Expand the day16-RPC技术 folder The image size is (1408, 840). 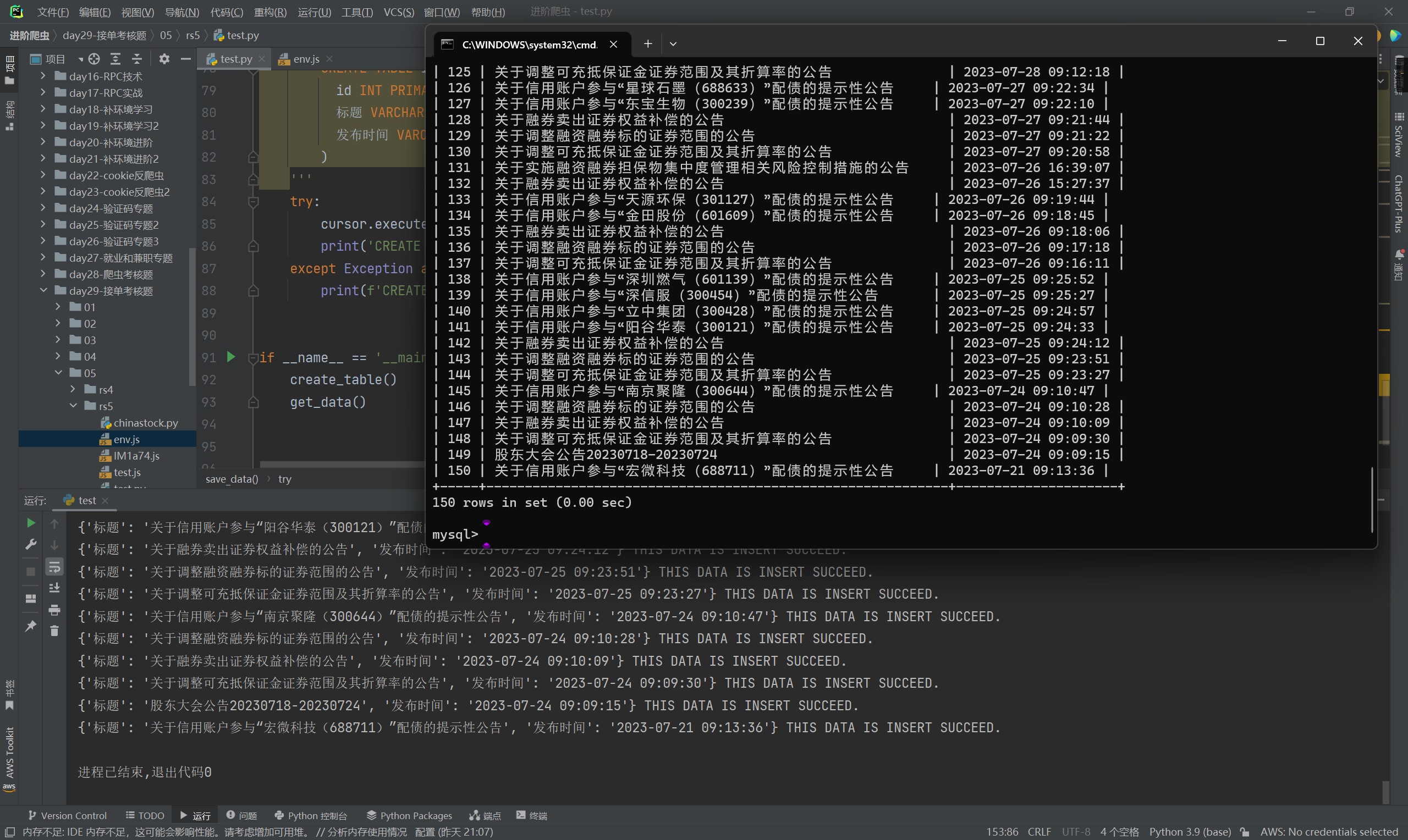[x=43, y=76]
